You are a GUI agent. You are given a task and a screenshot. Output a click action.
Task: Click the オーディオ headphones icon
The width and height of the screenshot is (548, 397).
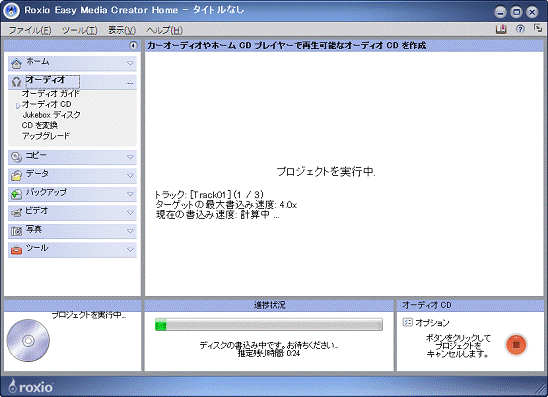point(16,82)
